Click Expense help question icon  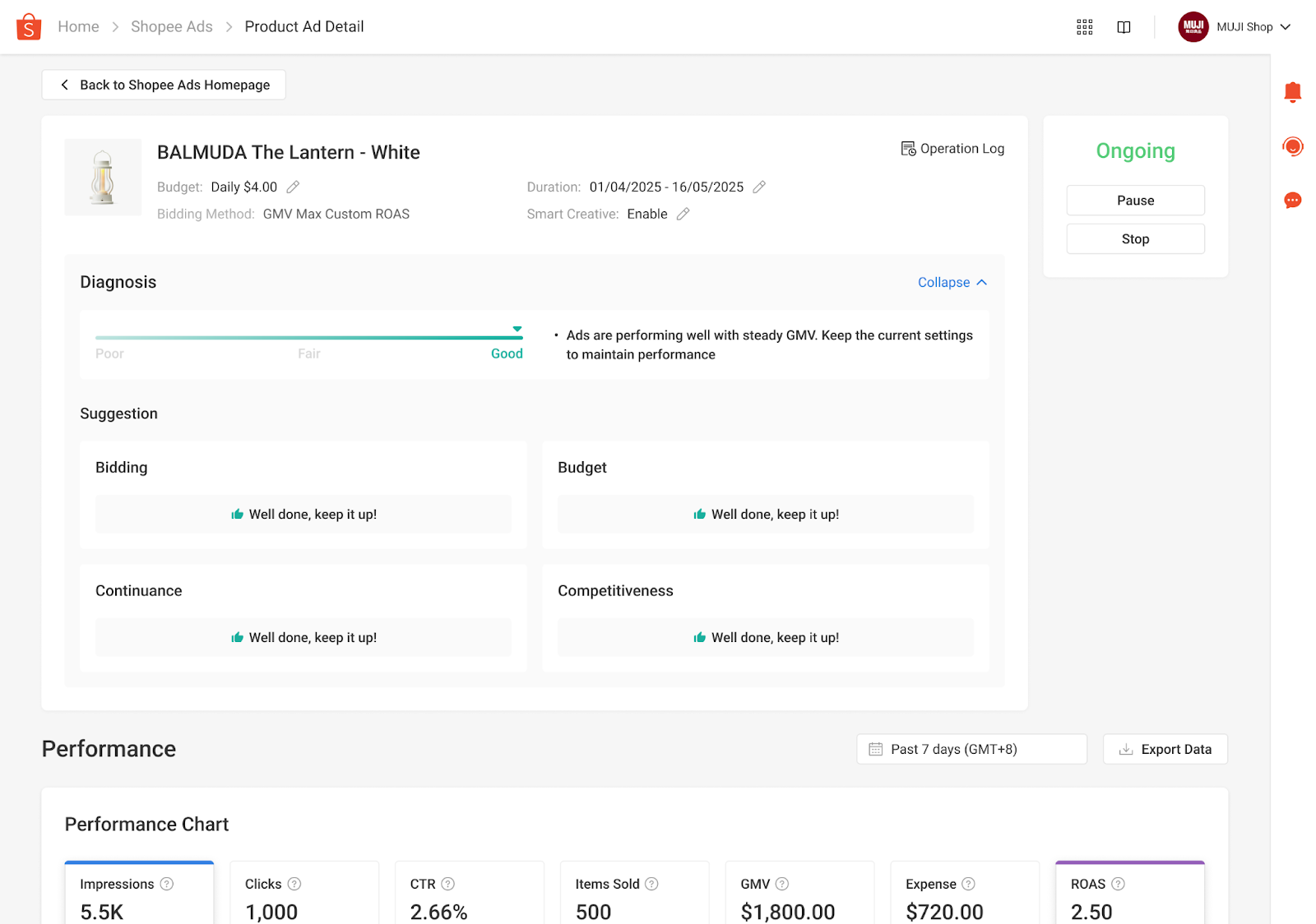pos(969,884)
